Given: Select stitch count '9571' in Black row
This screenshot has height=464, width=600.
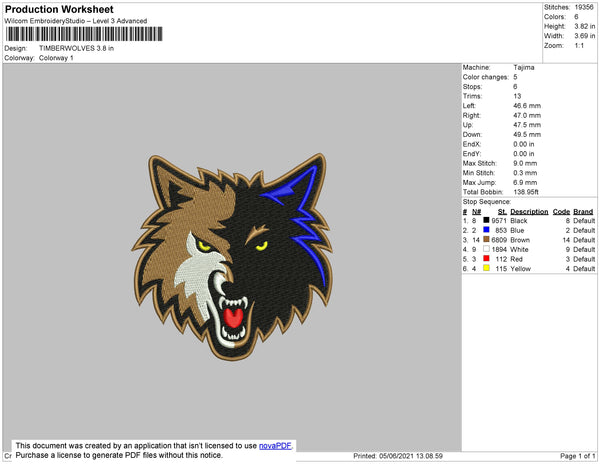Looking at the screenshot, I should click(499, 221).
